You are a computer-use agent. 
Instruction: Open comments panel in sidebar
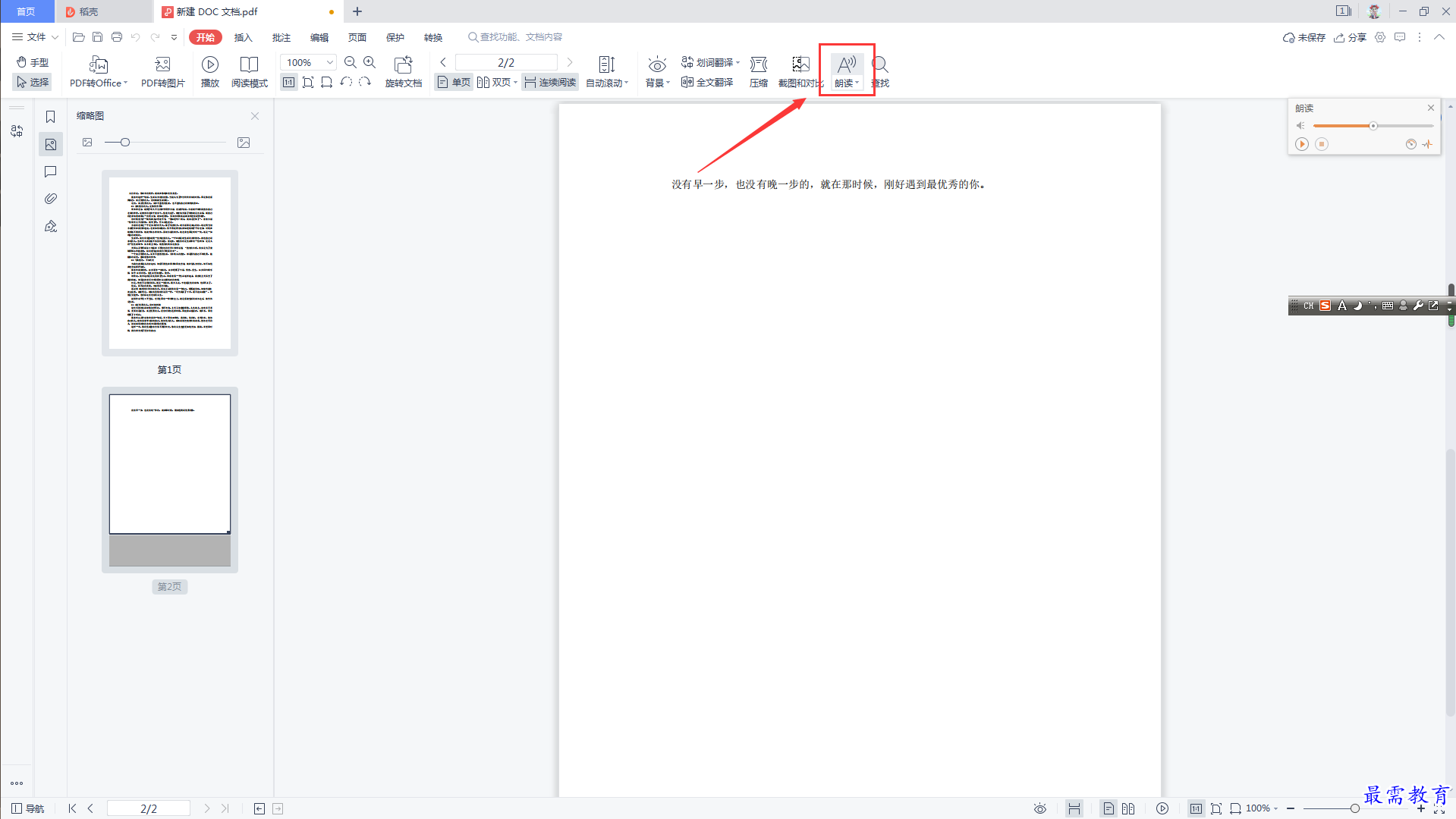(51, 171)
